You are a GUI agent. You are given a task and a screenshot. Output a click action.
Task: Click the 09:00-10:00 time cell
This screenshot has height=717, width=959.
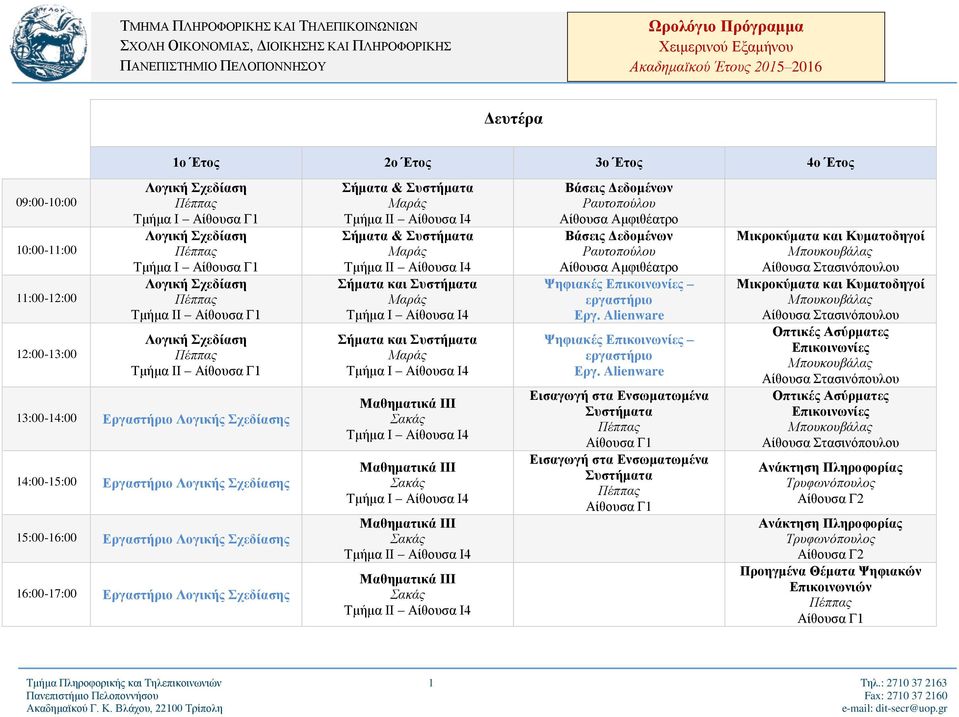point(46,202)
